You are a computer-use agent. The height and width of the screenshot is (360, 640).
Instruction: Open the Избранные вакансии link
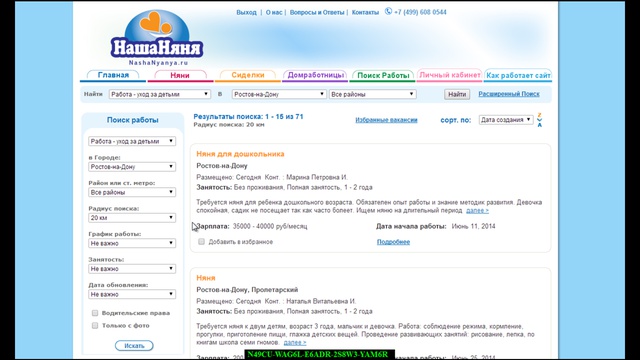pyautogui.click(x=386, y=120)
